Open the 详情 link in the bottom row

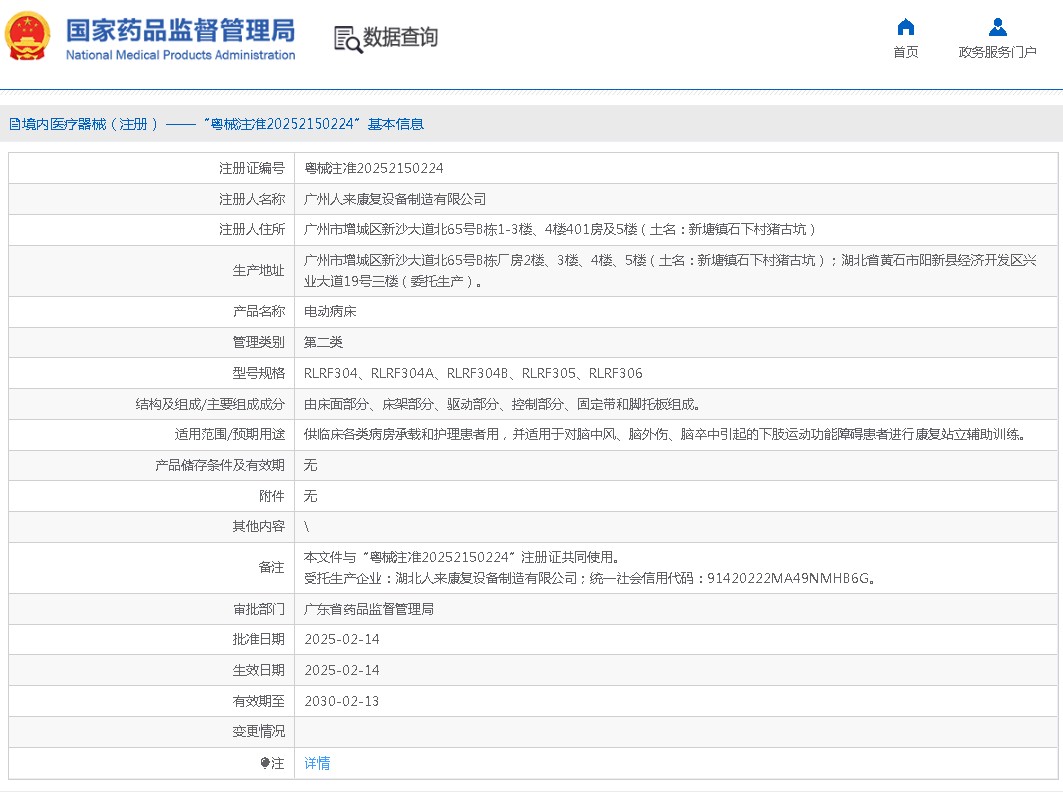click(317, 763)
